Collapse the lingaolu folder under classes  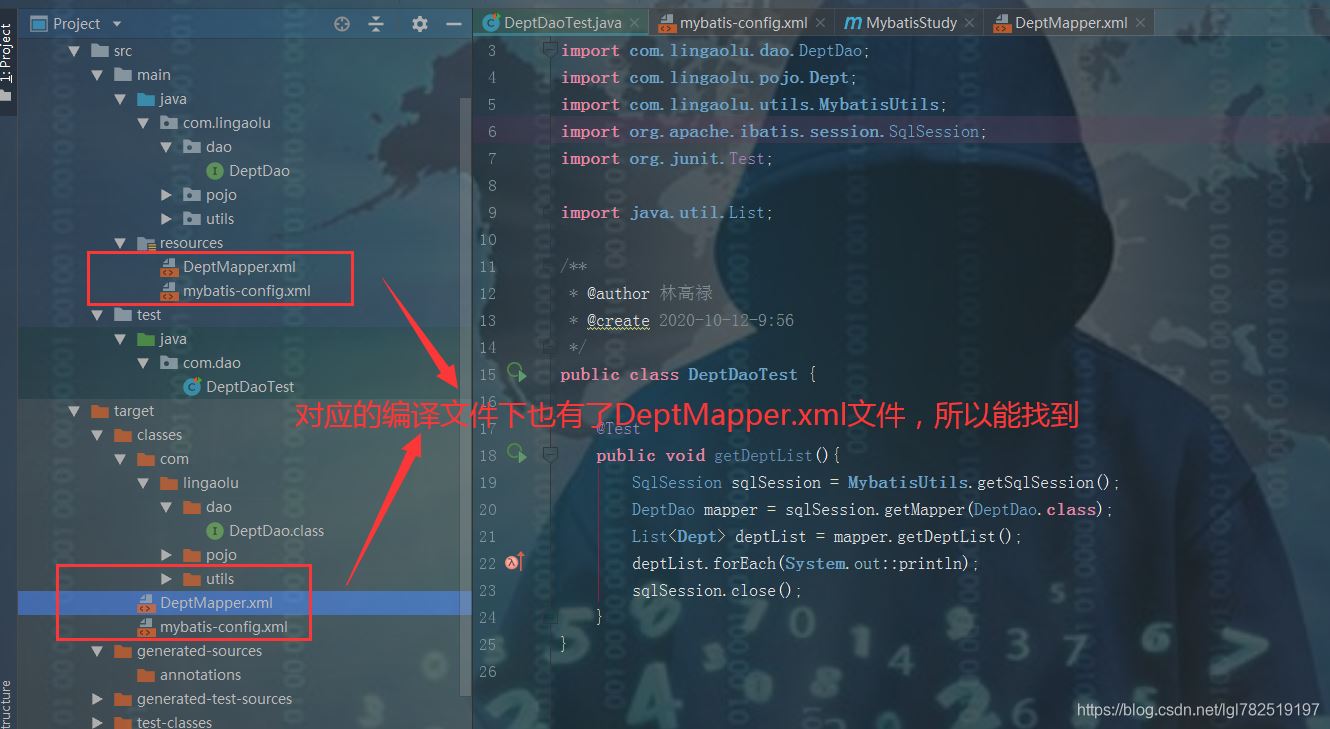click(x=144, y=483)
